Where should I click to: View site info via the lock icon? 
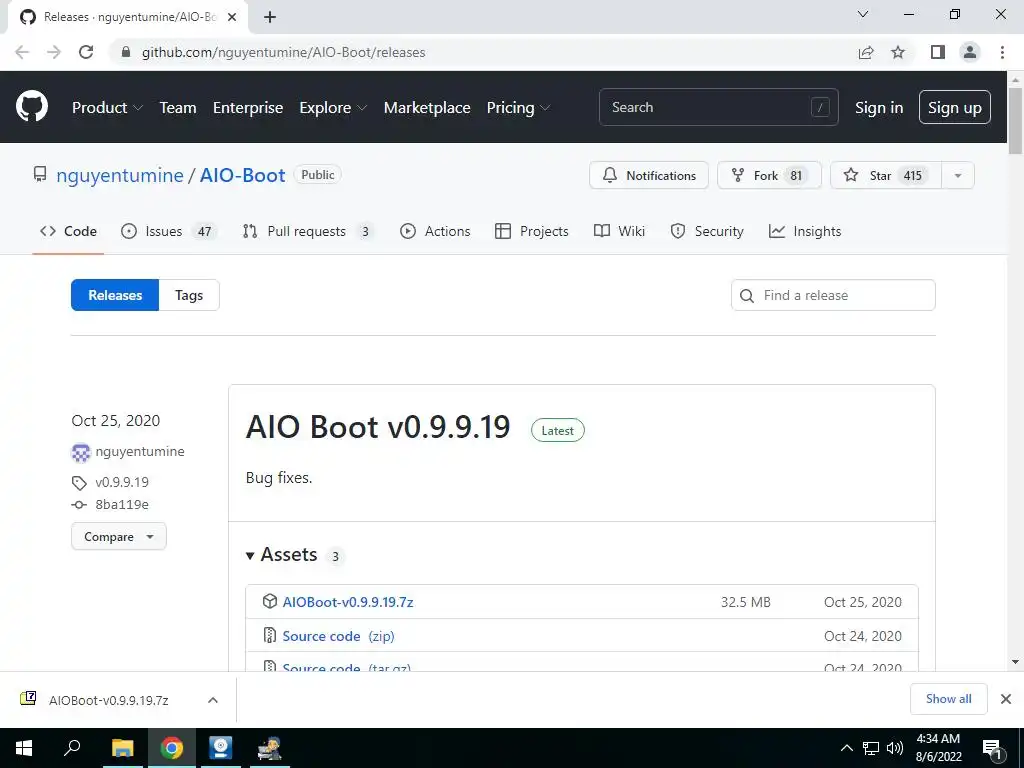click(126, 52)
